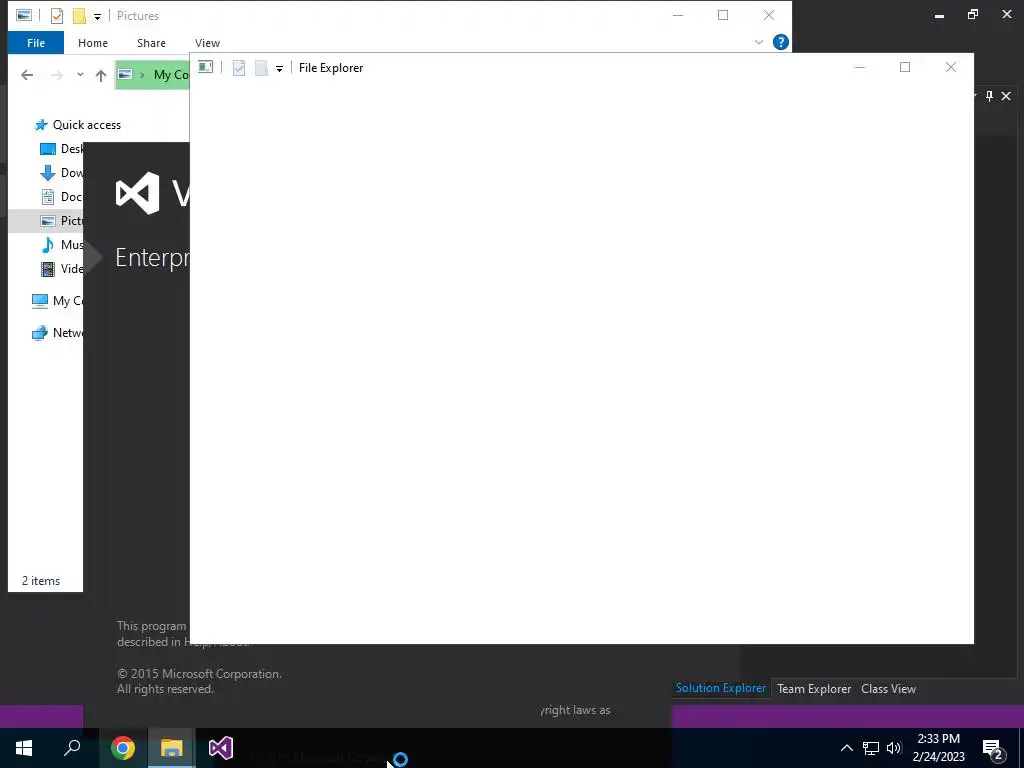Click the Properties checkmark icon in Pictures title bar

pyautogui.click(x=57, y=16)
